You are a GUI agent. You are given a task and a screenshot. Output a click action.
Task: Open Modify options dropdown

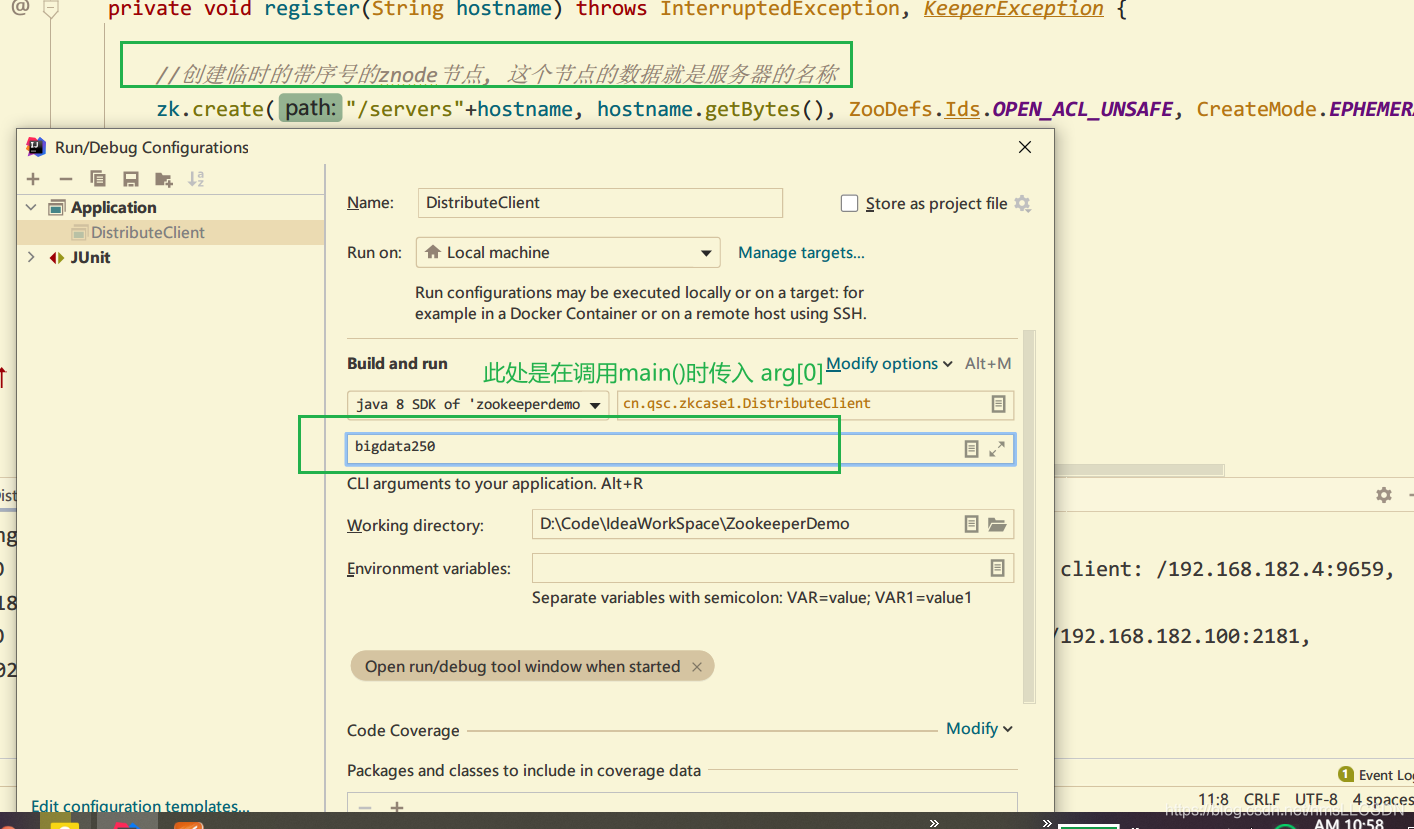pyautogui.click(x=889, y=363)
